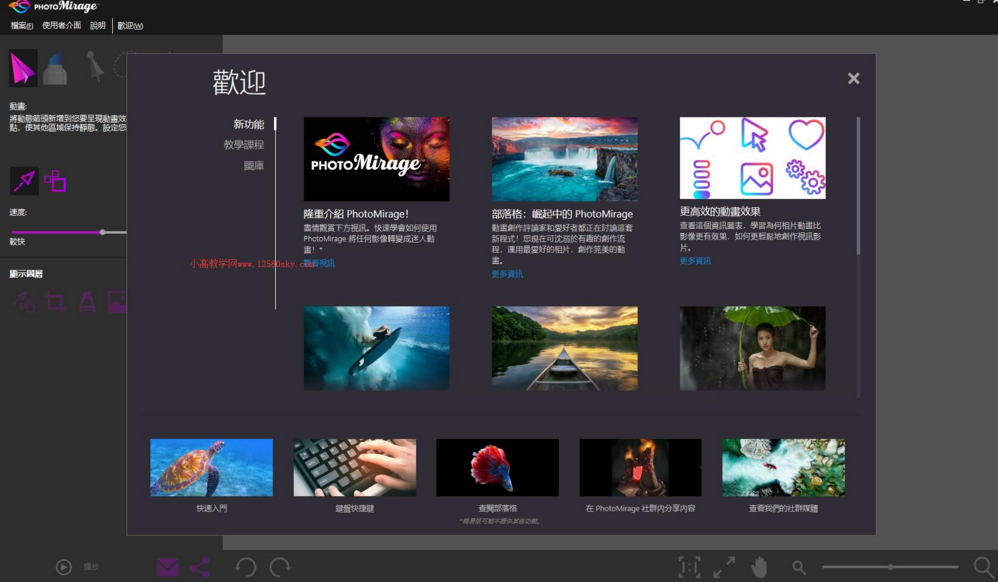Click the large zoom-in magnifier icon
998x582 pixels.
983,566
